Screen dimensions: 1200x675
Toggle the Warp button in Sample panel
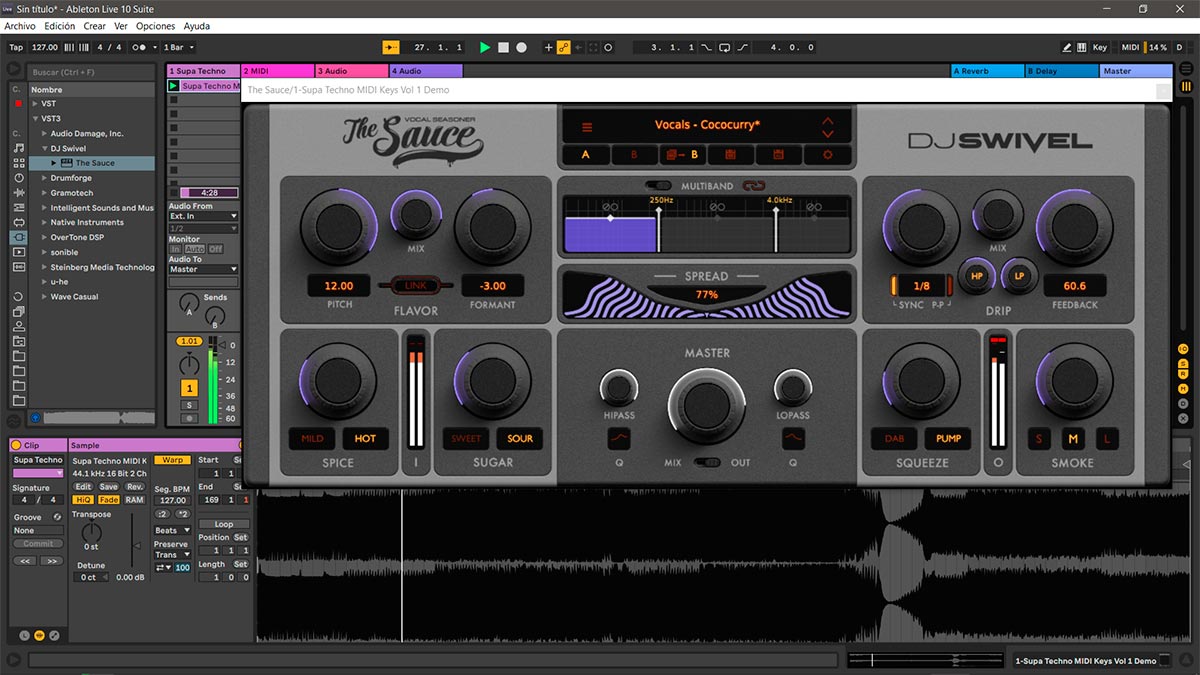coord(173,460)
